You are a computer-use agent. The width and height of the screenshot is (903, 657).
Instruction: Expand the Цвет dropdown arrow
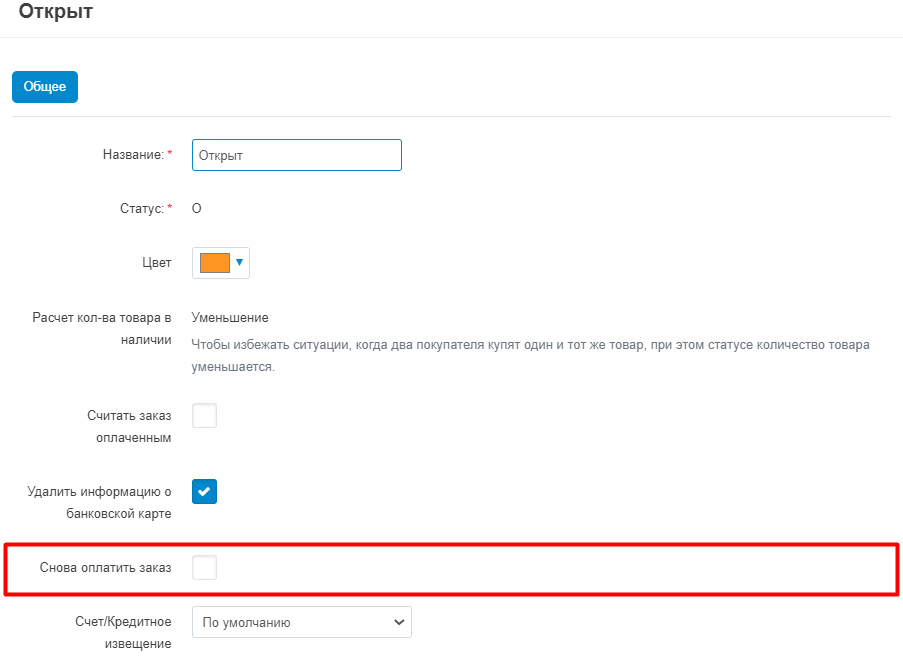click(240, 263)
